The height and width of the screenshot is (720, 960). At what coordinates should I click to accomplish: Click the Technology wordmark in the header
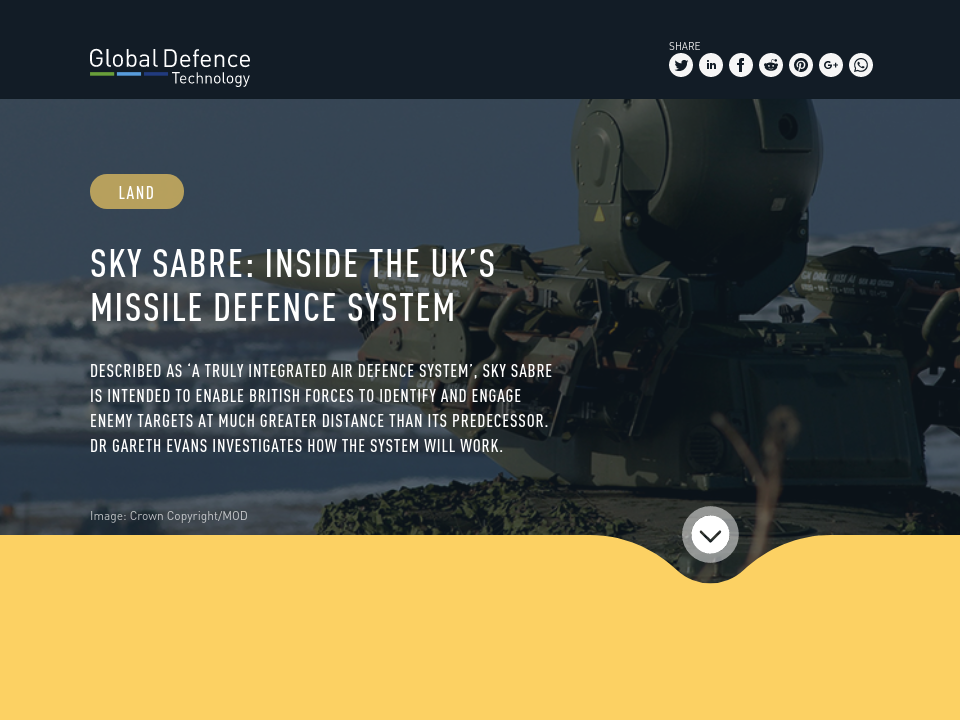coord(211,78)
